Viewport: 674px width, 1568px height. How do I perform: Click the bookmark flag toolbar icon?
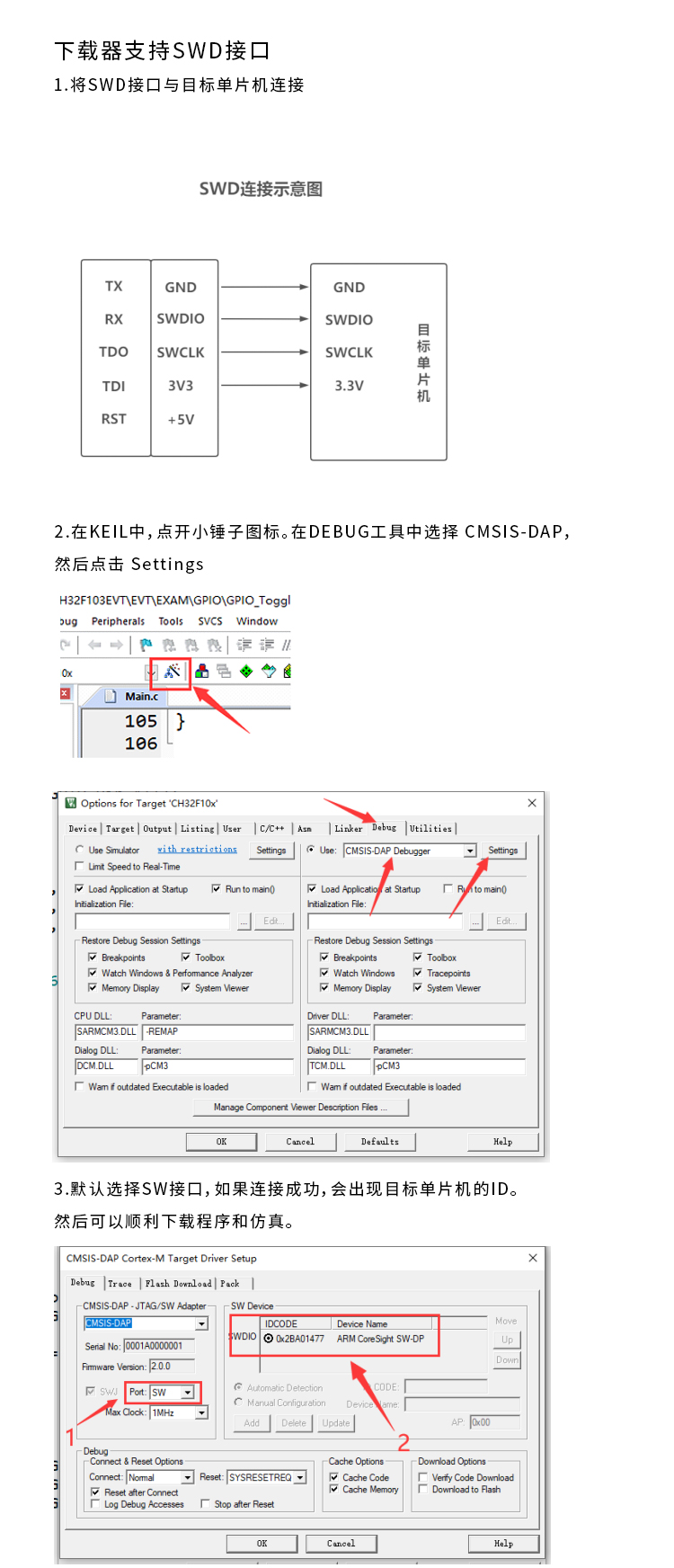click(x=146, y=645)
